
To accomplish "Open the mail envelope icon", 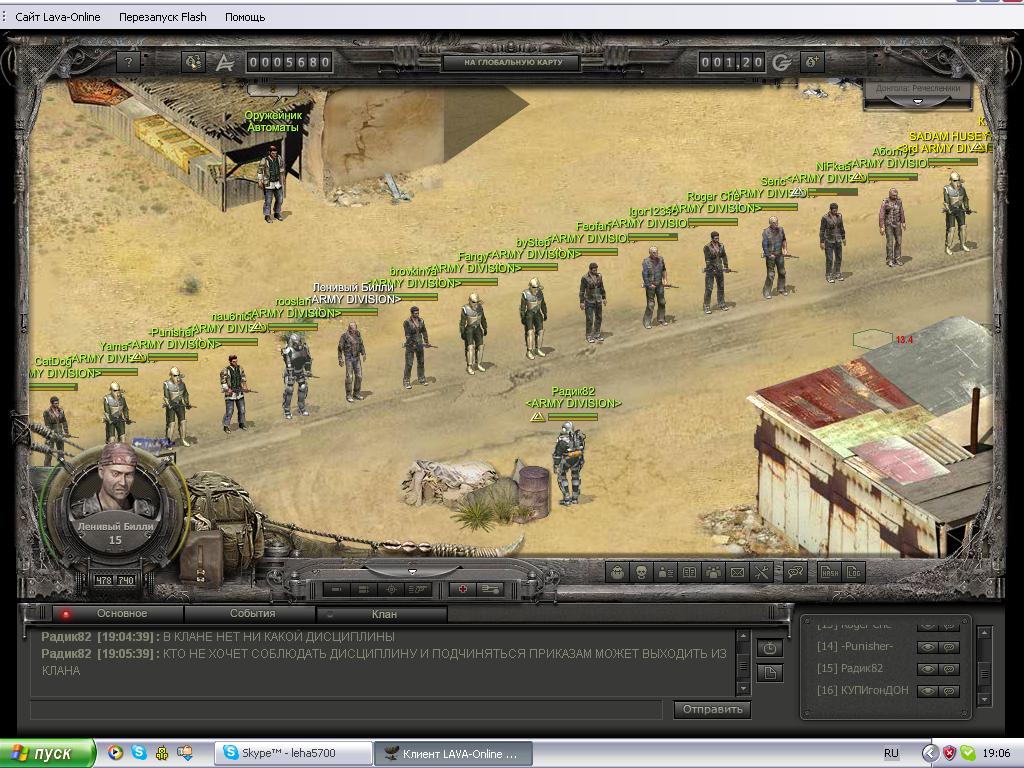I will [737, 573].
